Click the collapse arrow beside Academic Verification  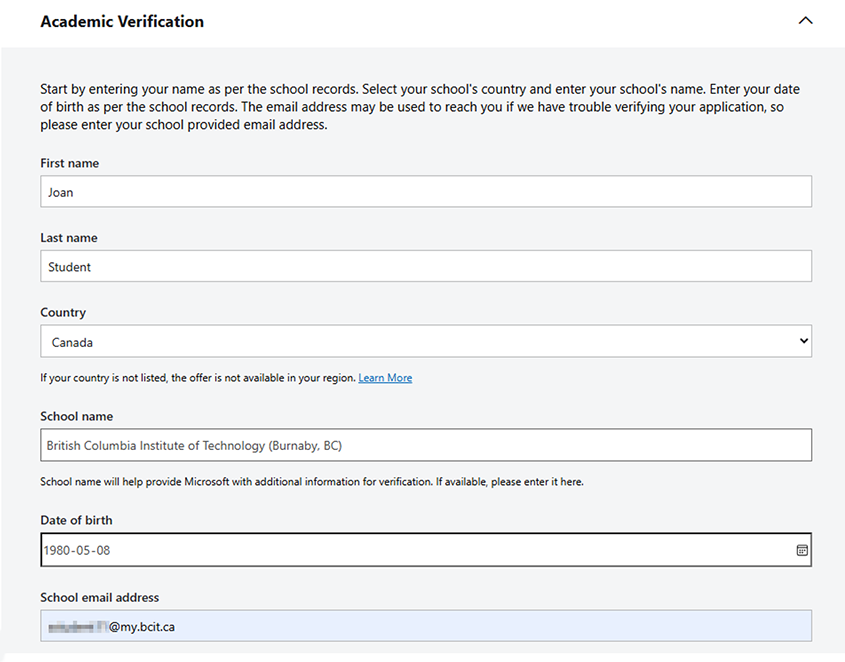click(x=806, y=20)
